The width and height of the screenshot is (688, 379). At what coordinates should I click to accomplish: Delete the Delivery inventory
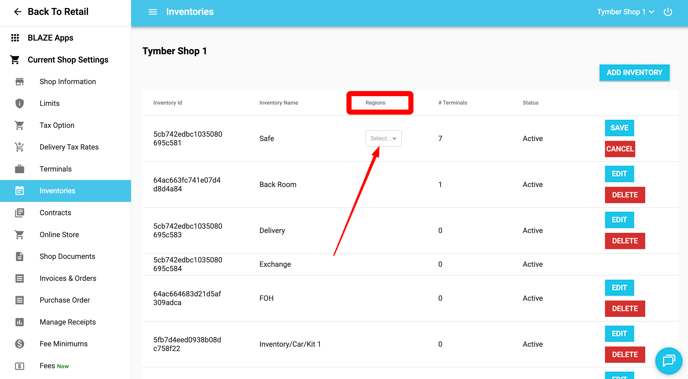[x=625, y=241]
